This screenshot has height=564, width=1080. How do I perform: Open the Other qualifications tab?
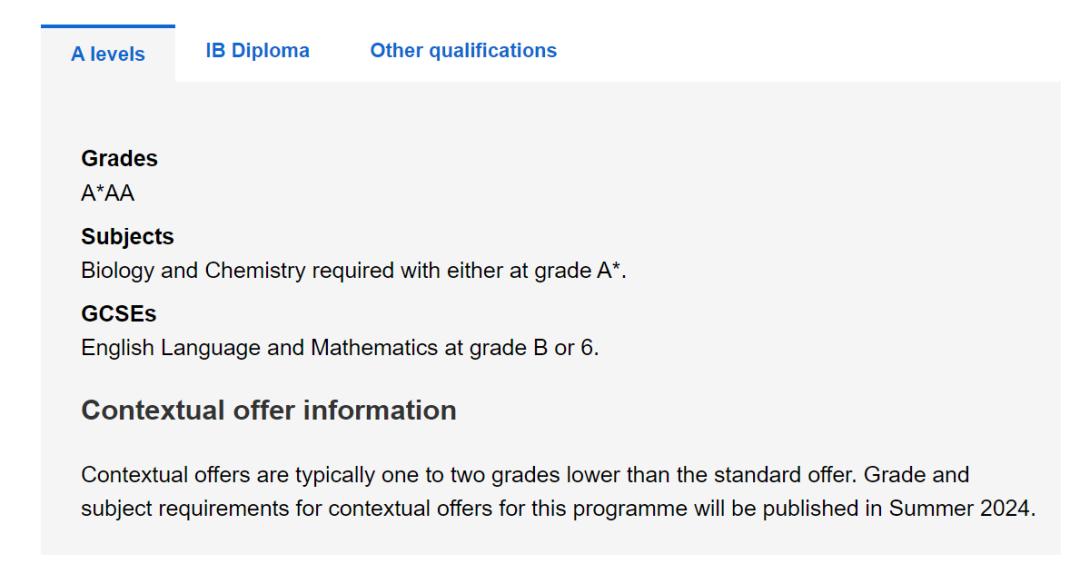[463, 50]
